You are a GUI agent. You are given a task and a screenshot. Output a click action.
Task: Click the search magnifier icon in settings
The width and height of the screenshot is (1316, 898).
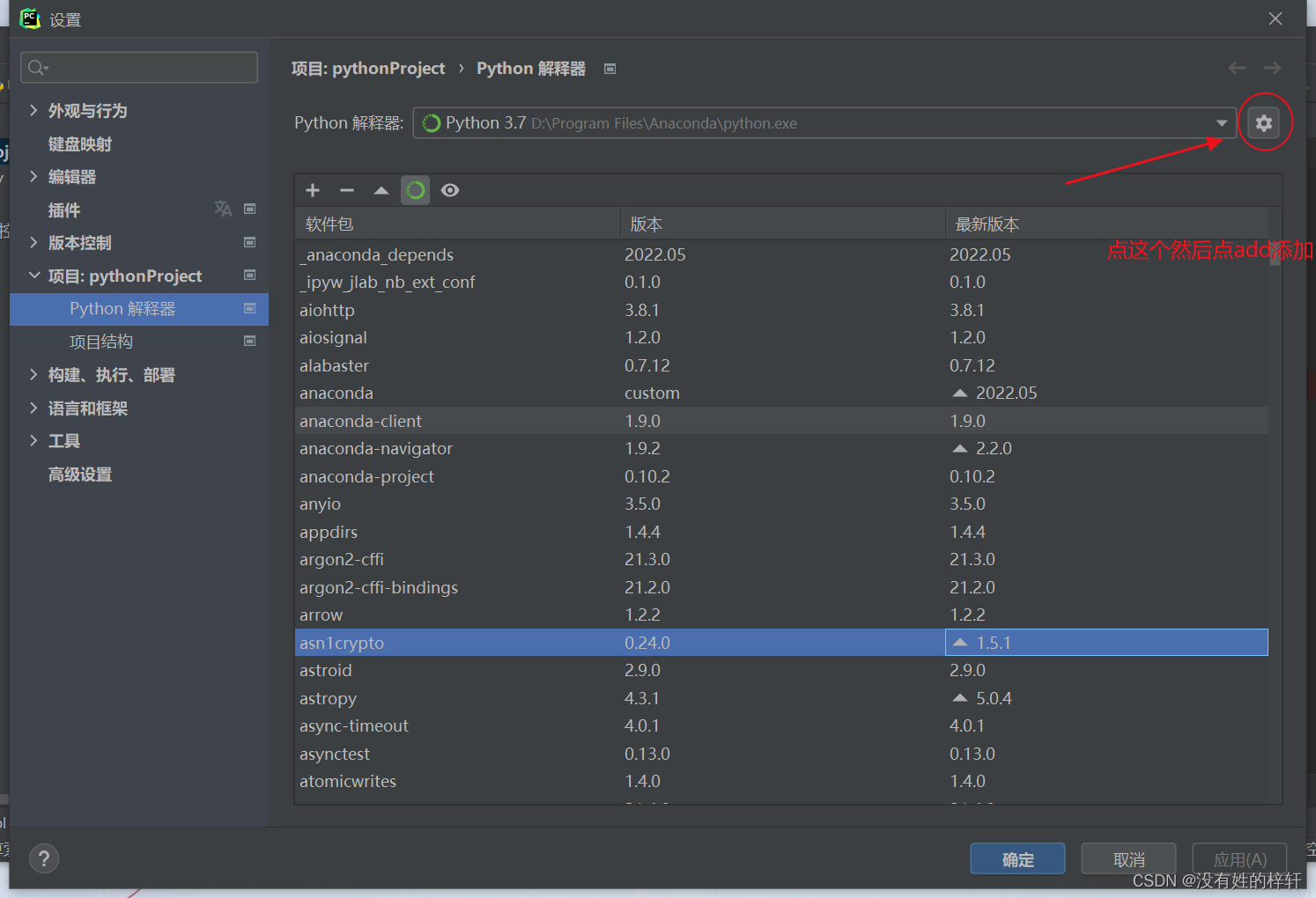[x=38, y=68]
